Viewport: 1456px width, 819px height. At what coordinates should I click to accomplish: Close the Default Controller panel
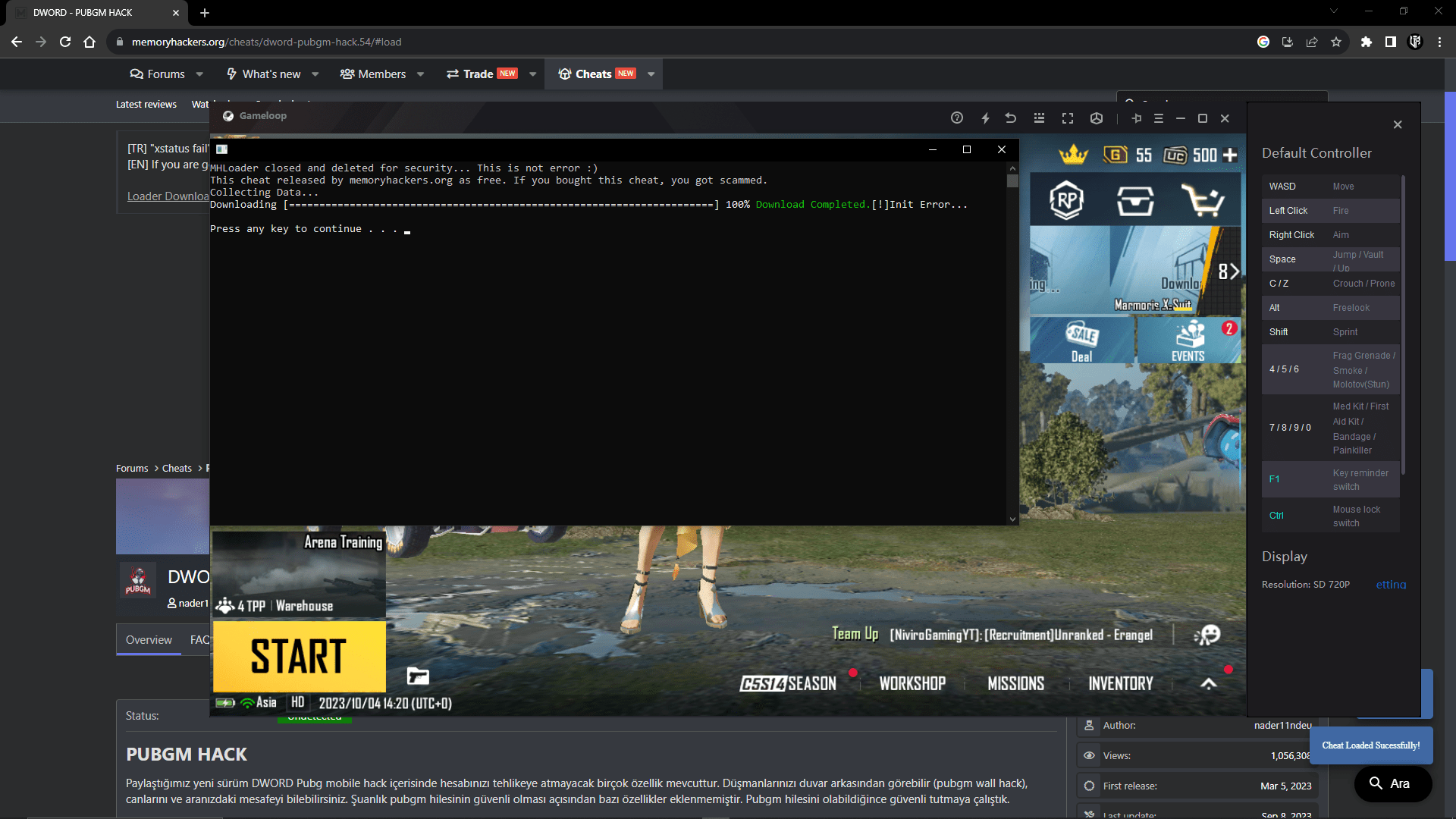[x=1398, y=124]
